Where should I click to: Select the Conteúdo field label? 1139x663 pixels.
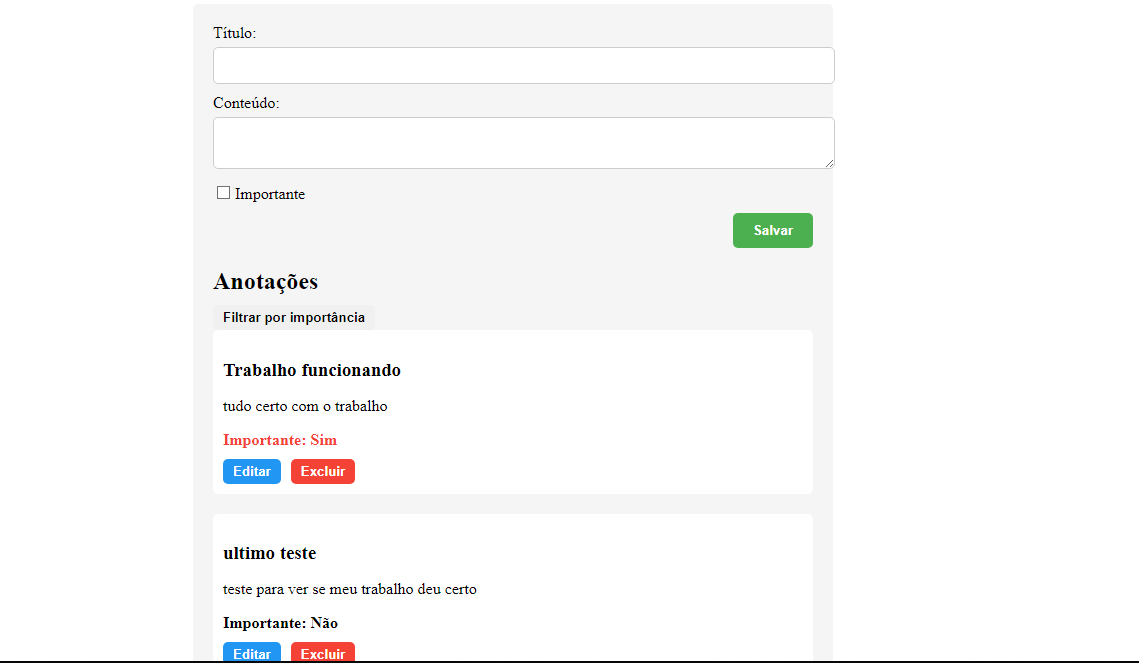[244, 102]
